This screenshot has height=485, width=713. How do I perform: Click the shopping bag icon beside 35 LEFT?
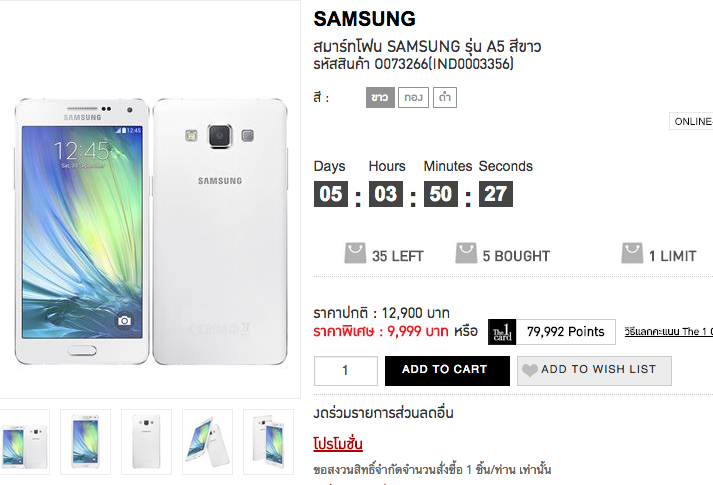pyautogui.click(x=355, y=254)
